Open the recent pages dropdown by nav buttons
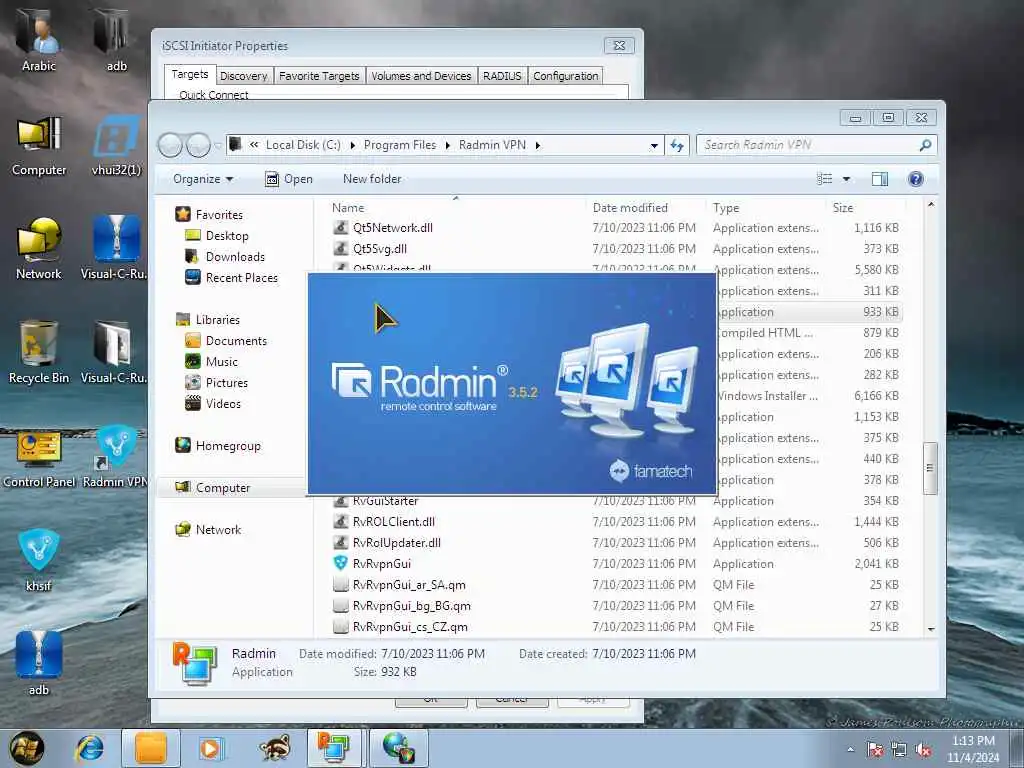Image resolution: width=1024 pixels, height=768 pixels. (218, 145)
